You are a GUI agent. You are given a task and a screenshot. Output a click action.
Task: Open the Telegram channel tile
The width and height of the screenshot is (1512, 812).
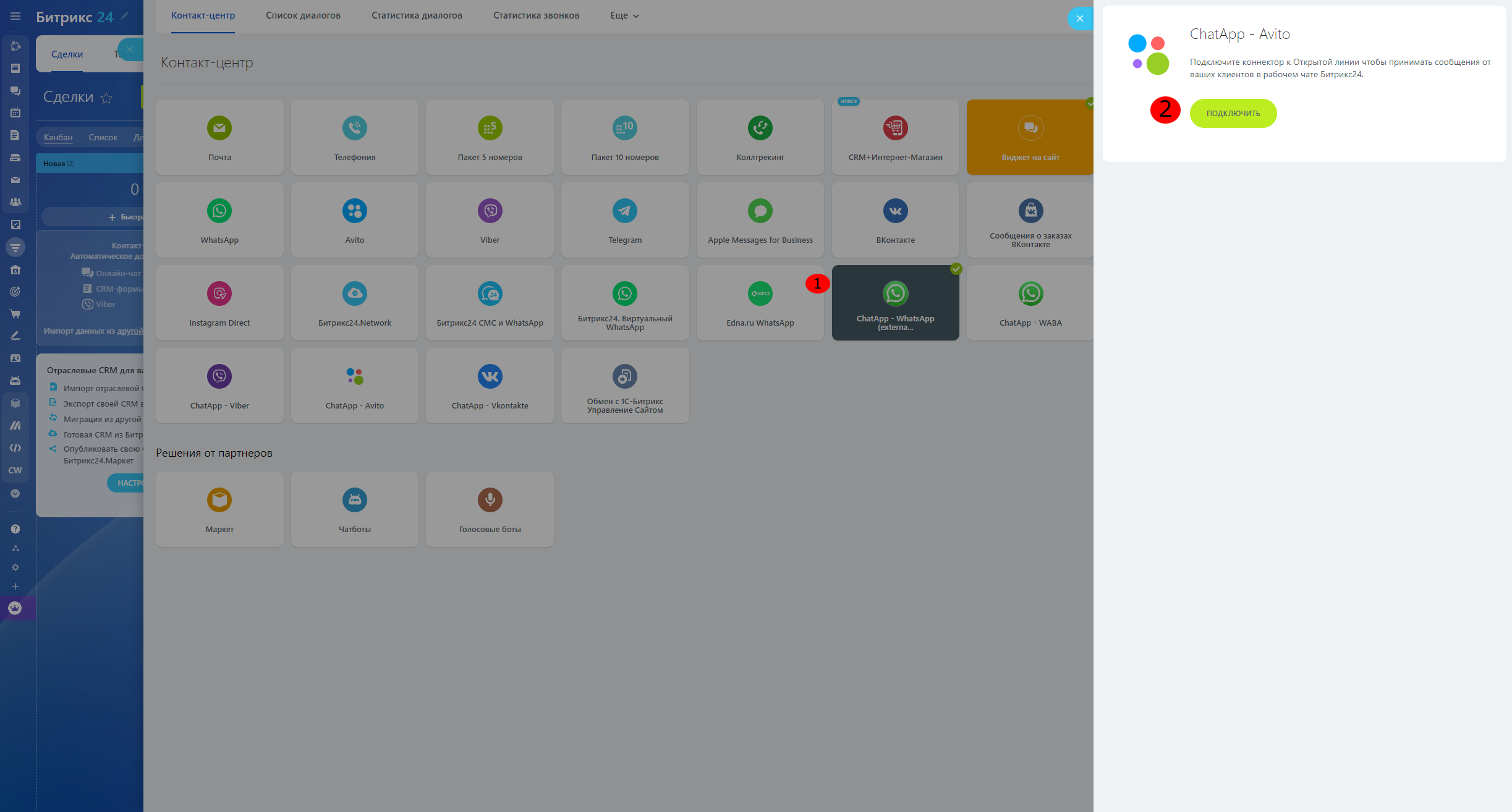tap(624, 220)
